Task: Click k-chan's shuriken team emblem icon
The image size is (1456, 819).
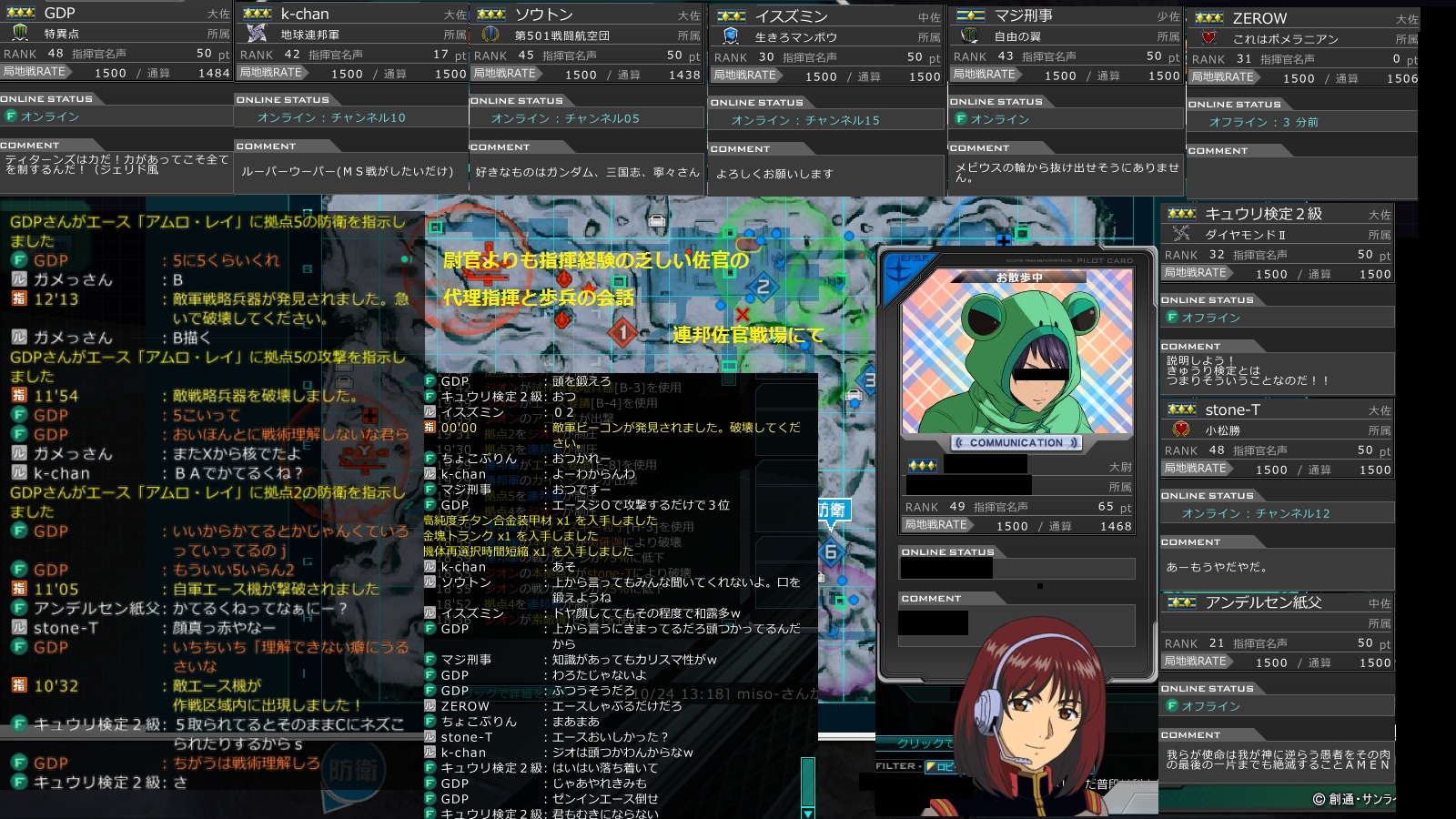Action: 257,34
